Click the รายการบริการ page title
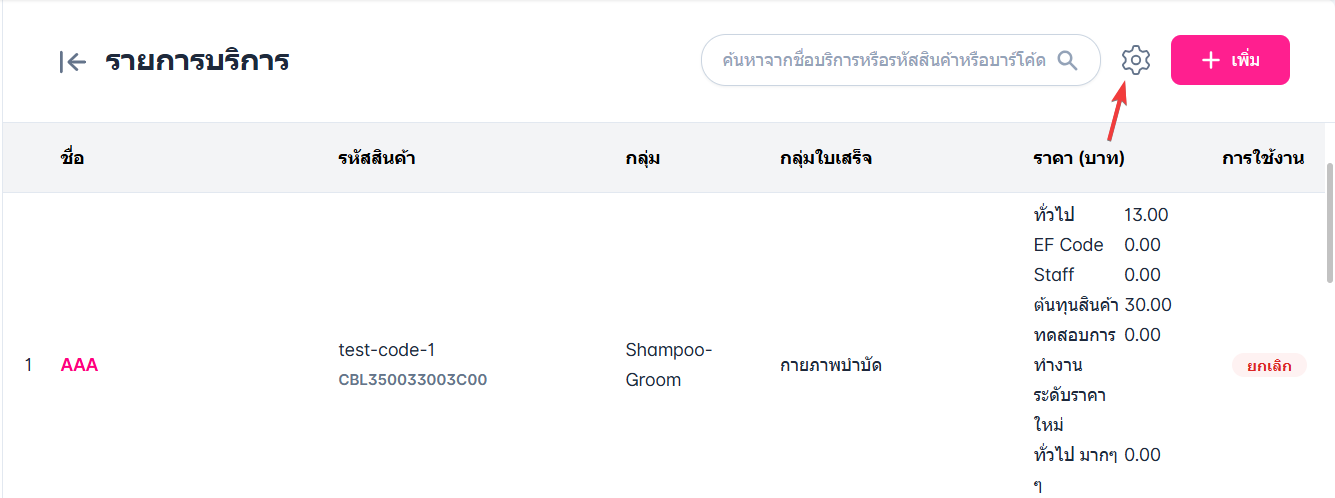This screenshot has height=498, width=1335. (197, 61)
